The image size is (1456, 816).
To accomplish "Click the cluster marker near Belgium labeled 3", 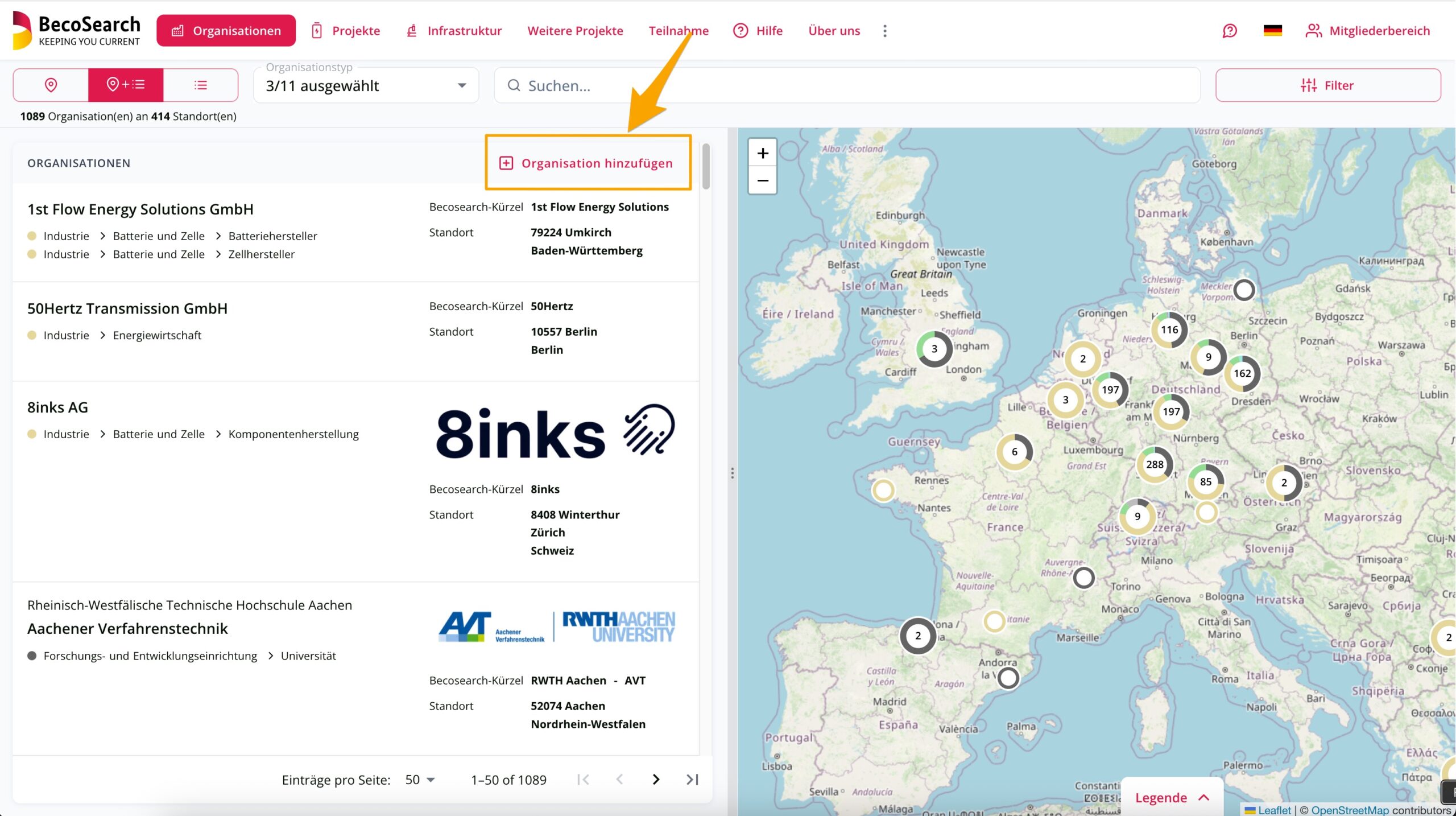I will 1065,399.
